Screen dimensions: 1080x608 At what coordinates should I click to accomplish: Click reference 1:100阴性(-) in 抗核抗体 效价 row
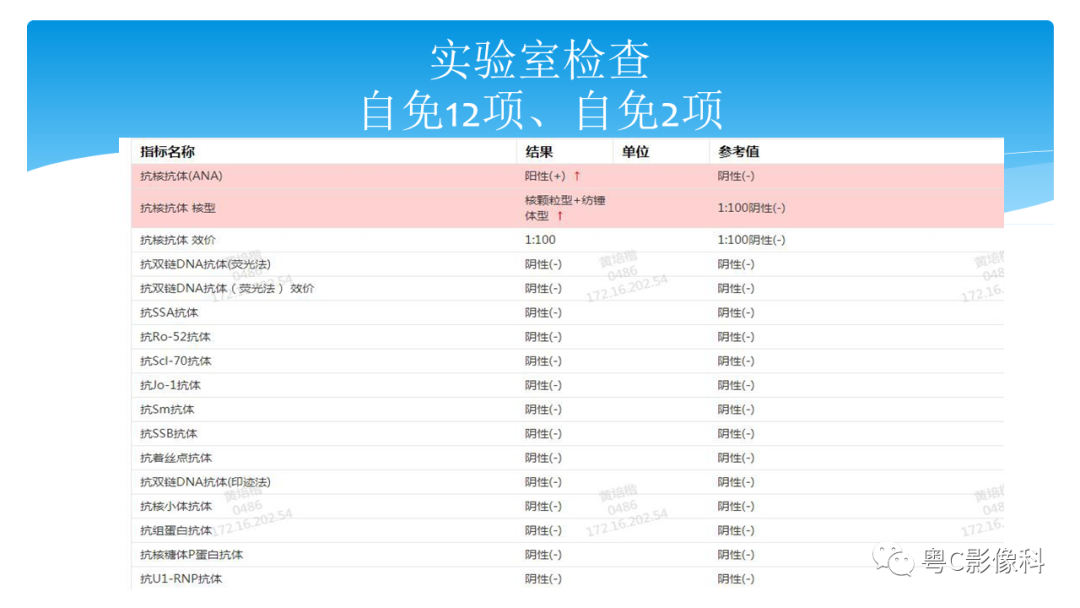pyautogui.click(x=751, y=240)
